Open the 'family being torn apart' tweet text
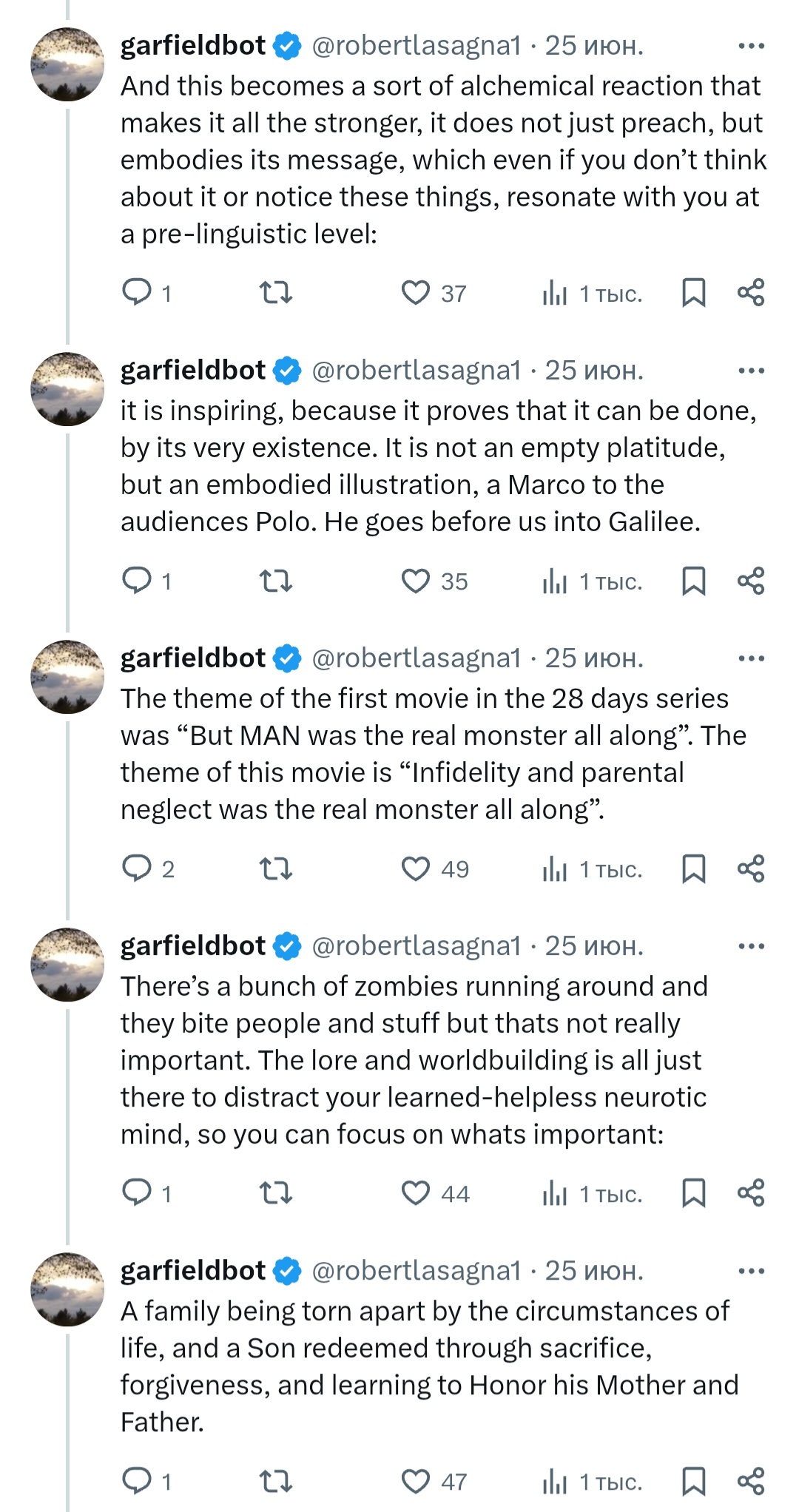This screenshot has height=1512, width=799. [429, 1366]
